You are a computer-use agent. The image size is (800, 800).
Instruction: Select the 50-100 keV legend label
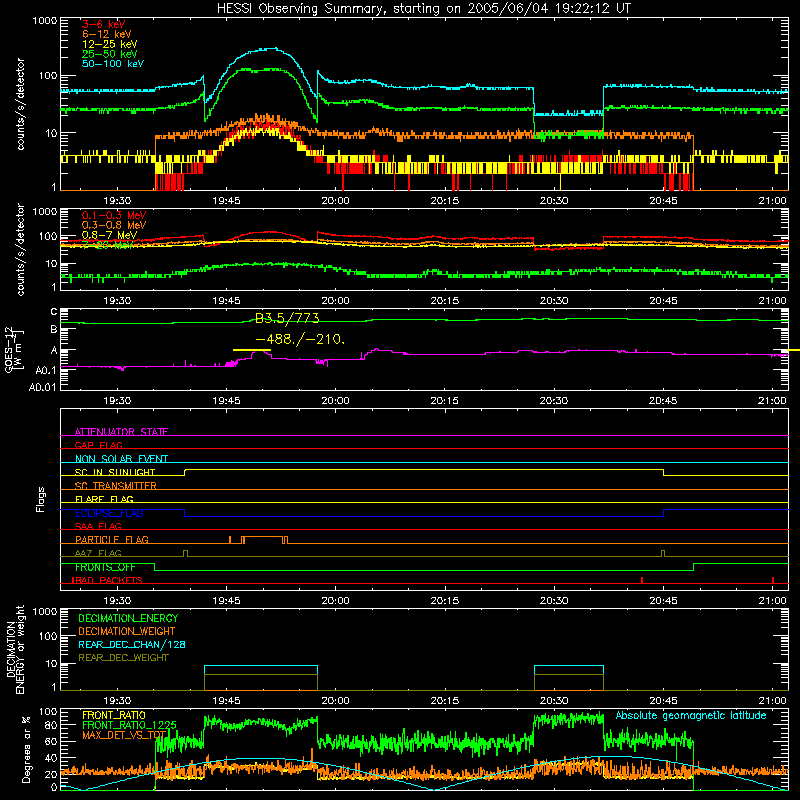(113, 64)
